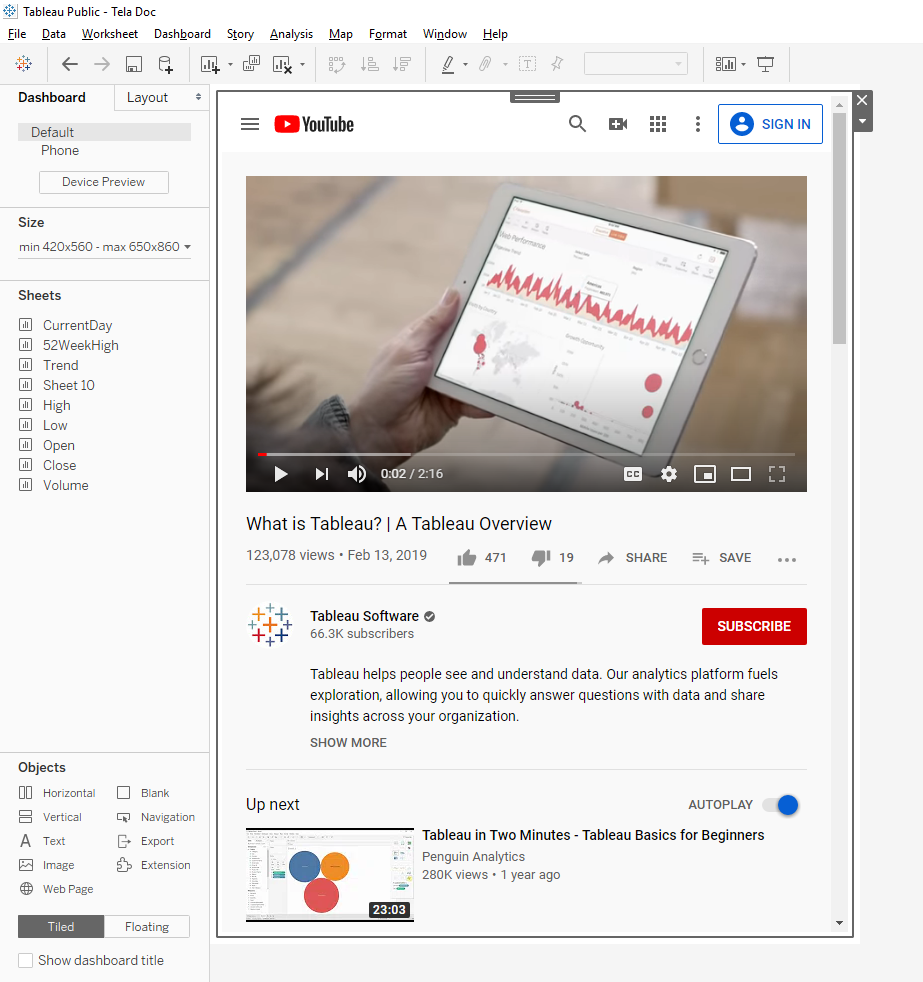Create a new worksheet icon
This screenshot has width=923, height=982.
pyautogui.click(x=210, y=64)
